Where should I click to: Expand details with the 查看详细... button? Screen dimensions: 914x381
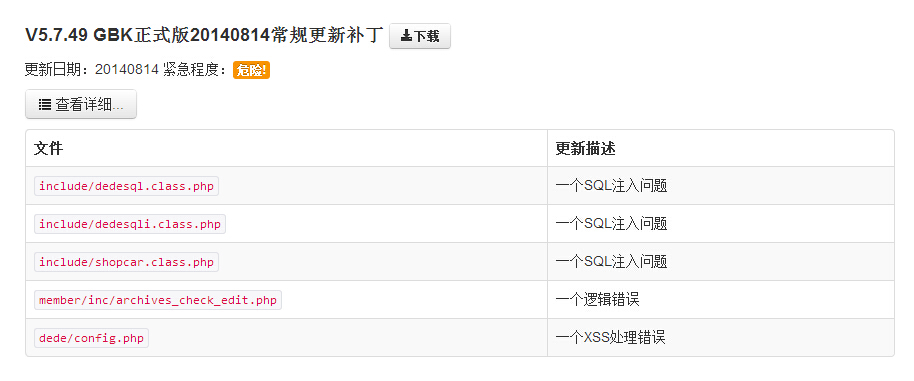tap(81, 104)
